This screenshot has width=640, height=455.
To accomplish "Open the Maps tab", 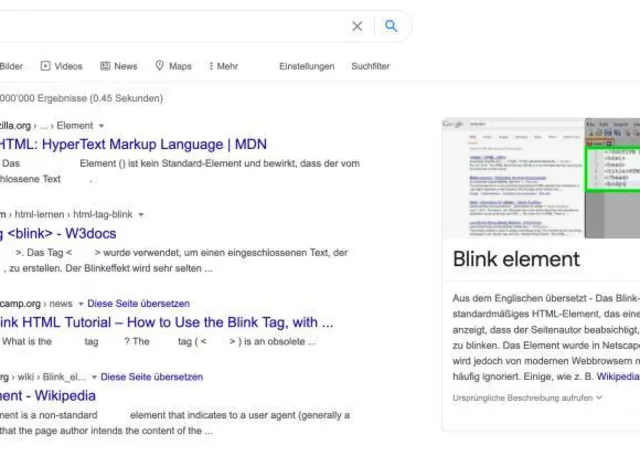I will point(173,66).
